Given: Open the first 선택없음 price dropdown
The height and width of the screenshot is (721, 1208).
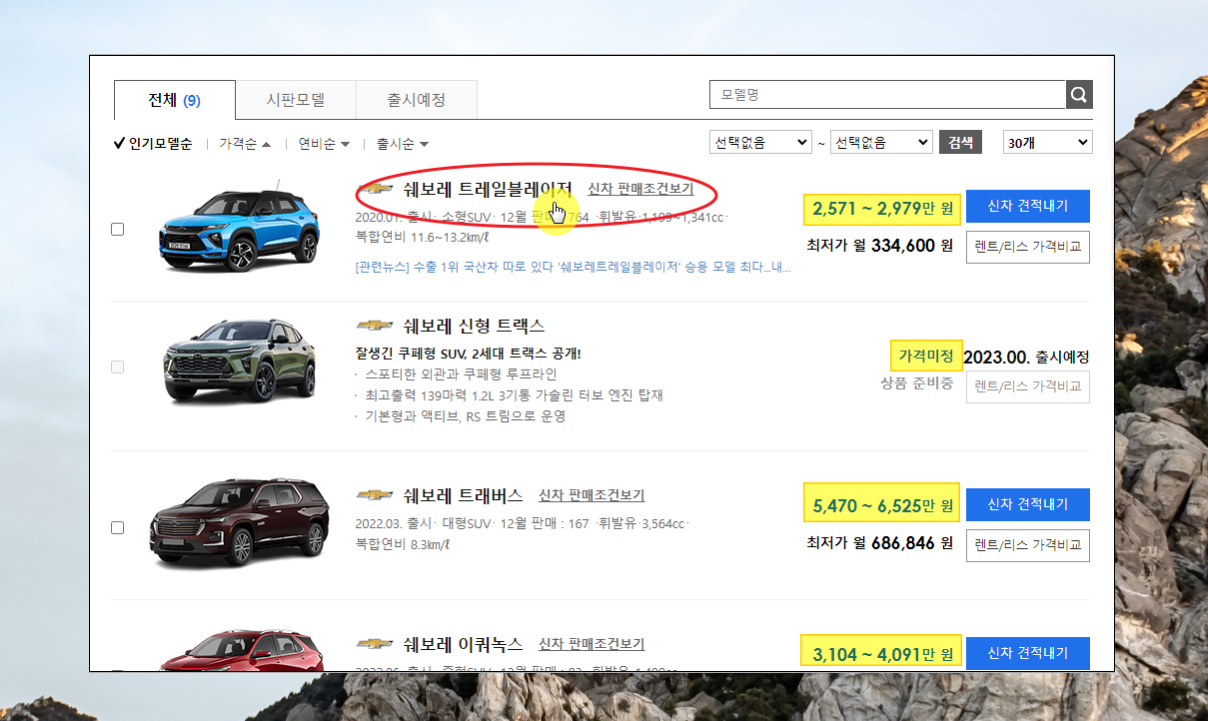Looking at the screenshot, I should tap(760, 142).
